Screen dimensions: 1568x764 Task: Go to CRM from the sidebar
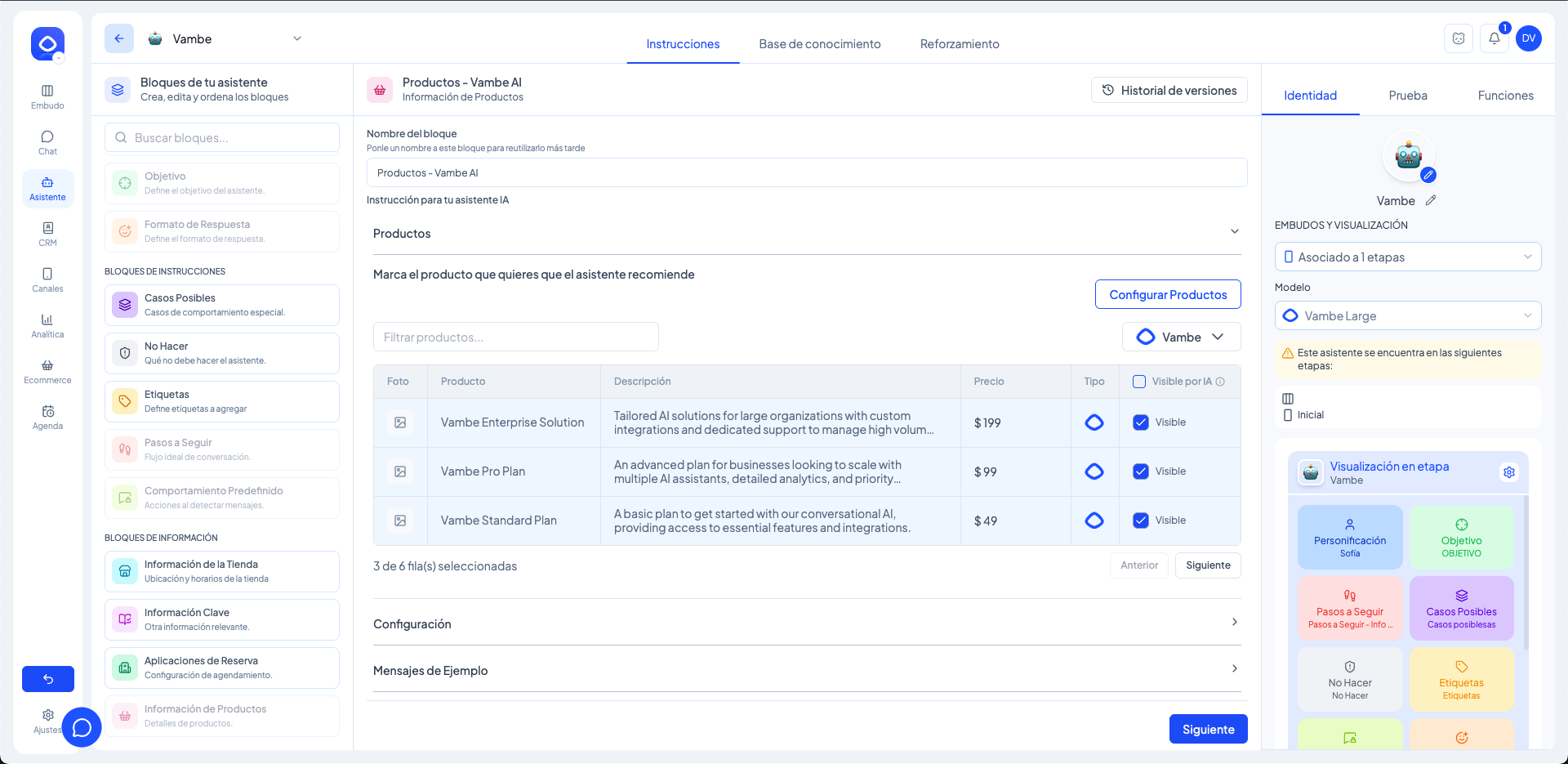tap(47, 234)
